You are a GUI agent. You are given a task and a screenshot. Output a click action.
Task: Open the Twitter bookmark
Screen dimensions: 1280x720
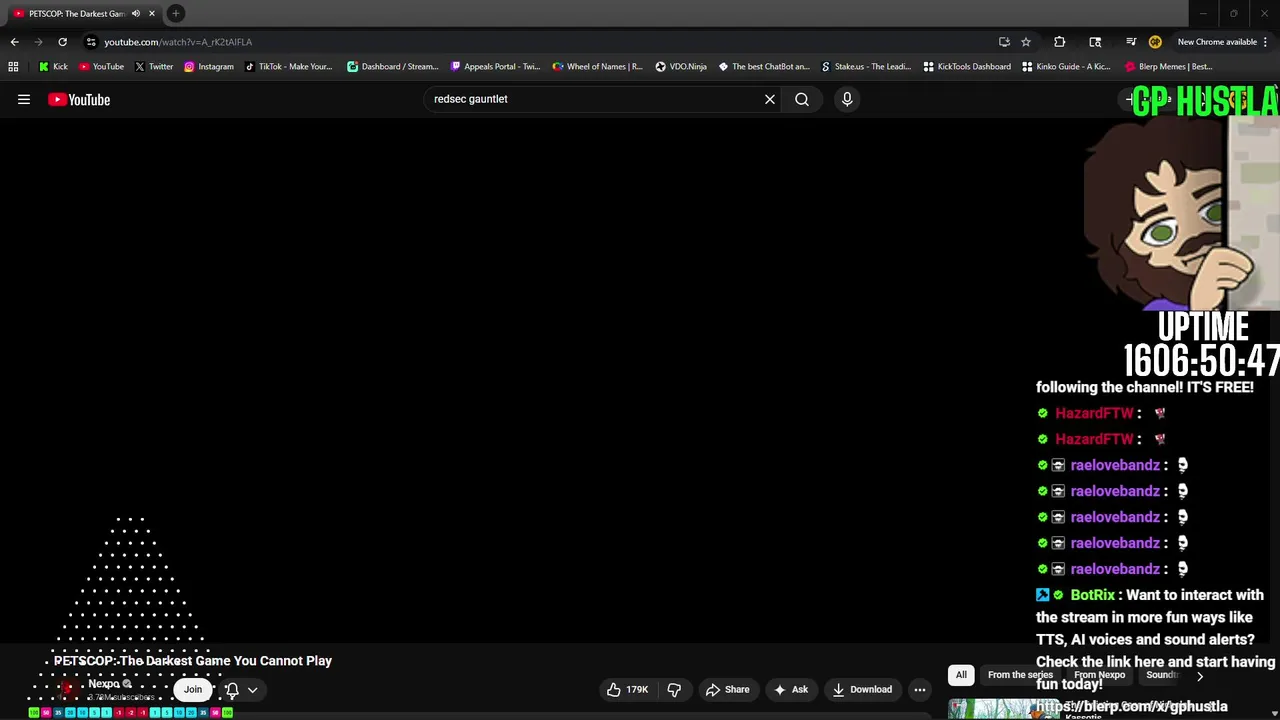pos(153,66)
